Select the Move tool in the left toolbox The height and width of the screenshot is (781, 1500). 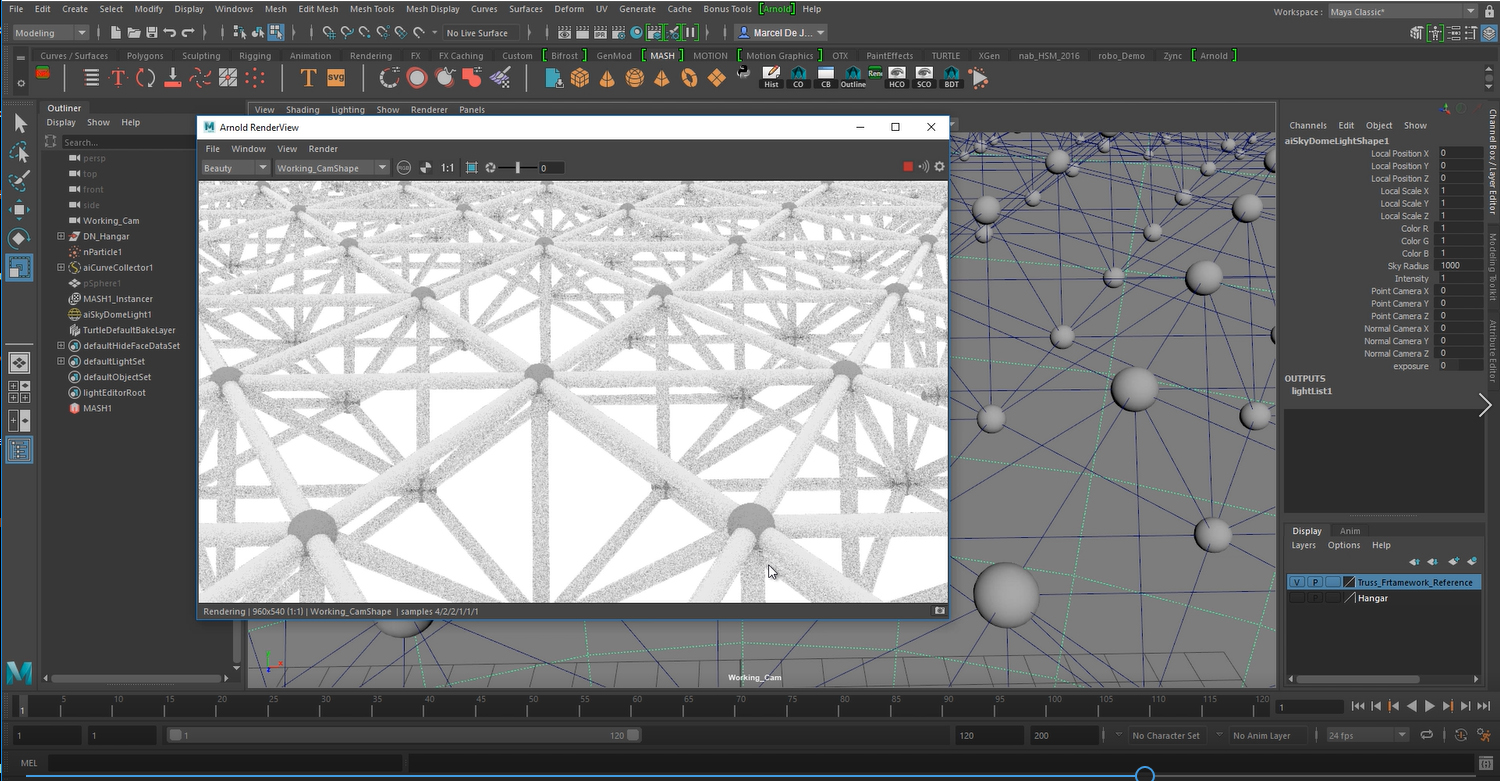pos(20,207)
